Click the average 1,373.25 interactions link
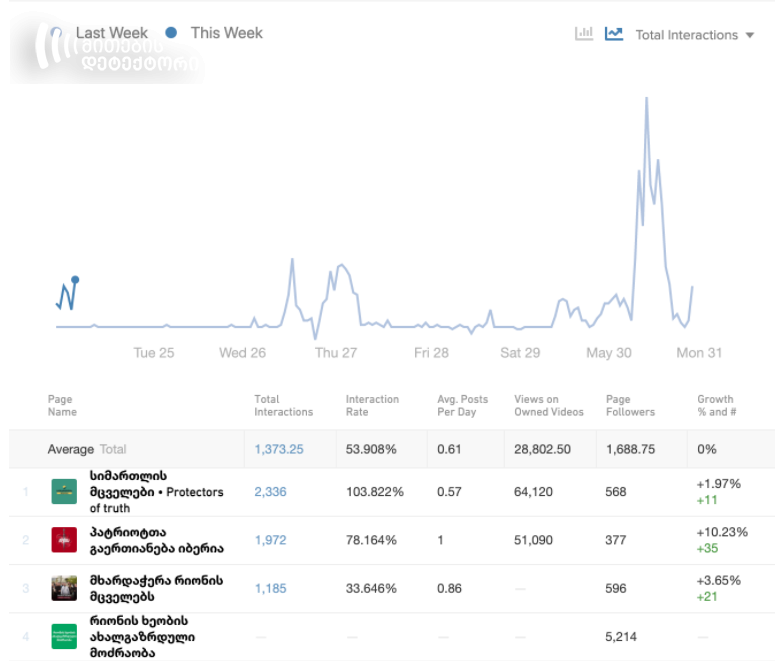Screen dimensions: 775x661 pos(279,449)
